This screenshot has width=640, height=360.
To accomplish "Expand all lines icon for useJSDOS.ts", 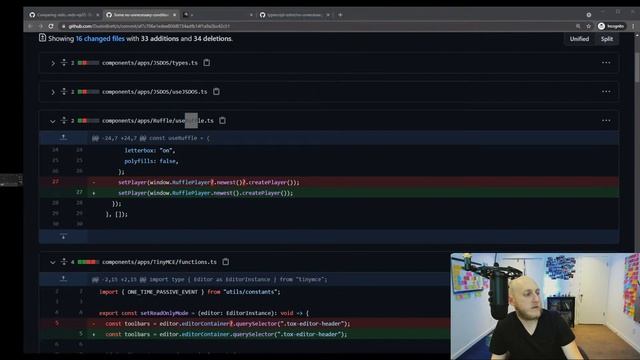I will pyautogui.click(x=64, y=92).
